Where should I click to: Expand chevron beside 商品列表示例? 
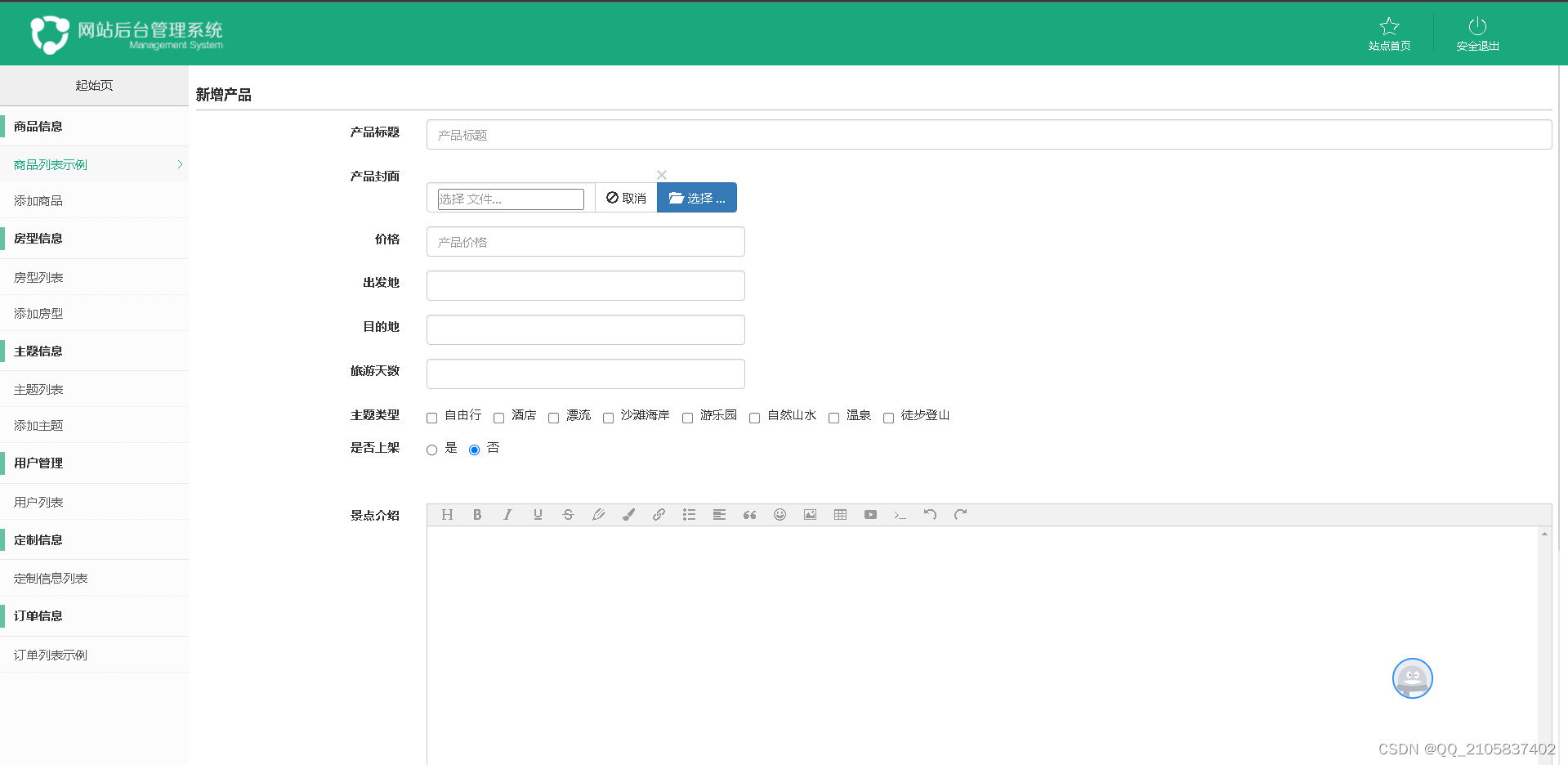coord(180,165)
